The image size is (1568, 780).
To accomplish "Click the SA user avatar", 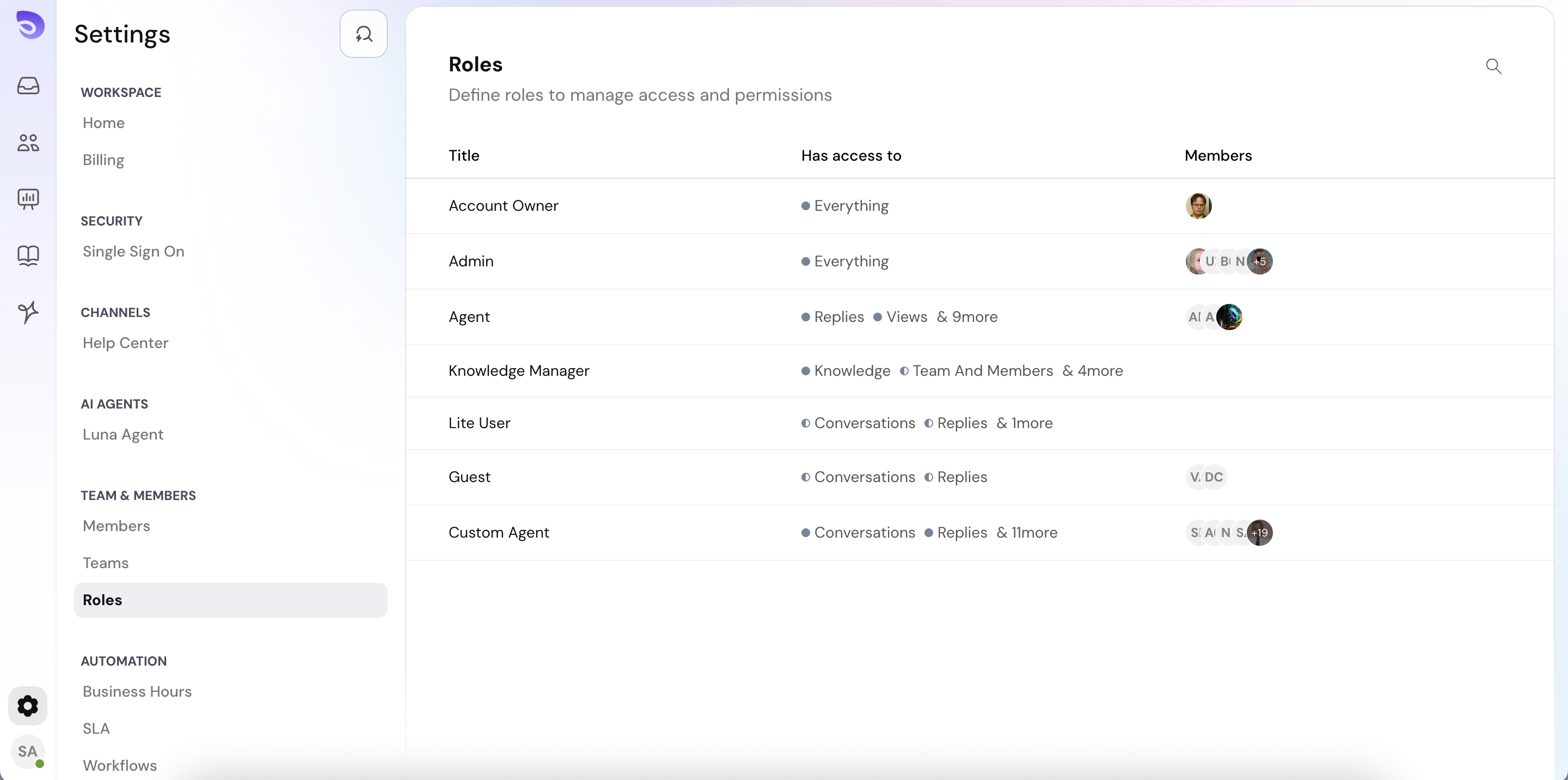I will [27, 751].
